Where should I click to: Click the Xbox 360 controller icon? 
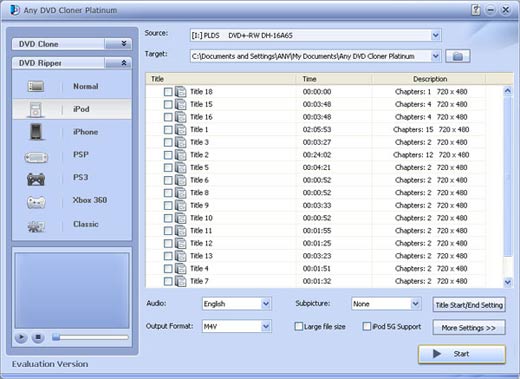tap(36, 202)
